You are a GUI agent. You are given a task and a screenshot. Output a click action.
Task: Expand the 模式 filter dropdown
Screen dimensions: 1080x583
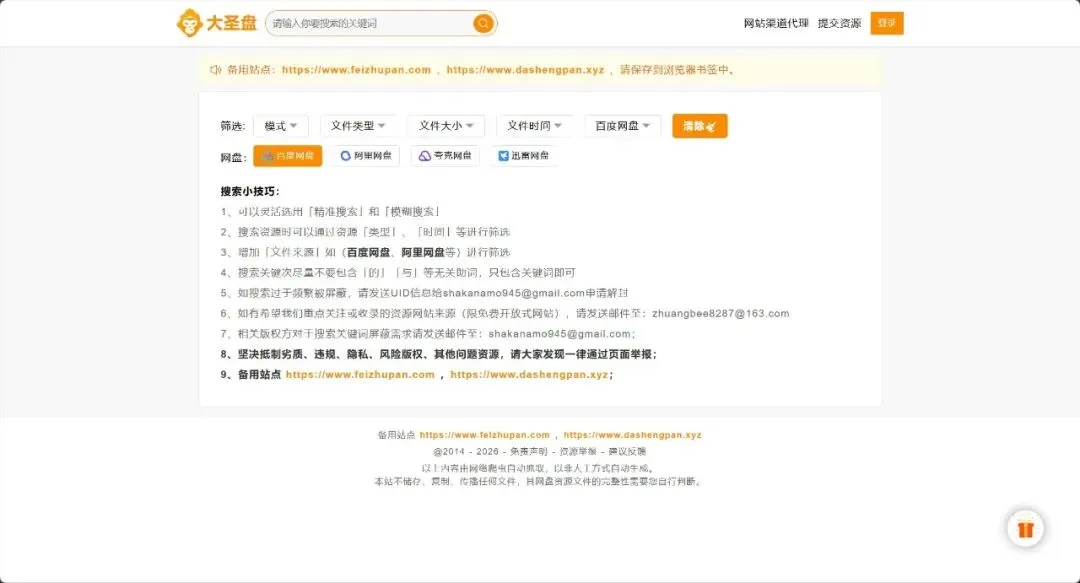[x=280, y=125]
